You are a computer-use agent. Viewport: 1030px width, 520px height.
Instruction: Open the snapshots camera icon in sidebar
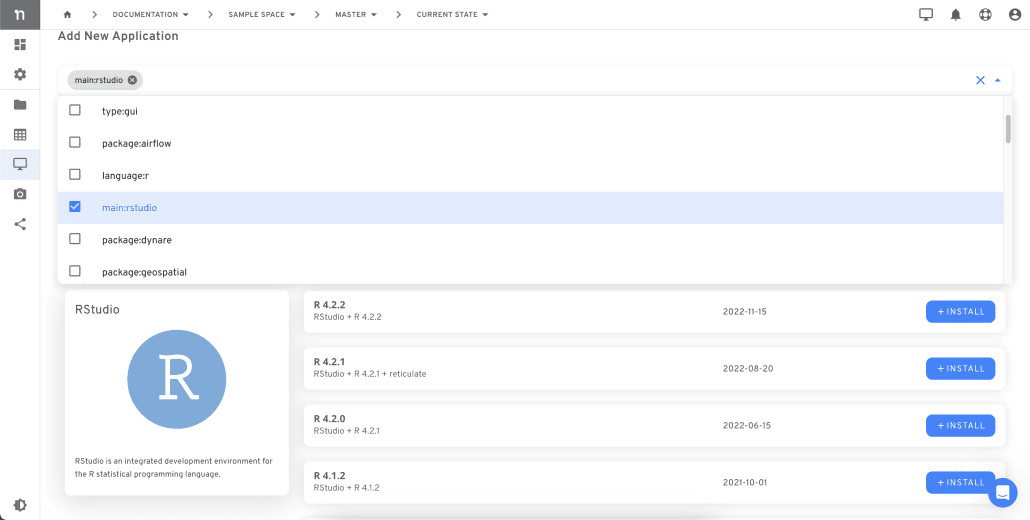coord(20,194)
